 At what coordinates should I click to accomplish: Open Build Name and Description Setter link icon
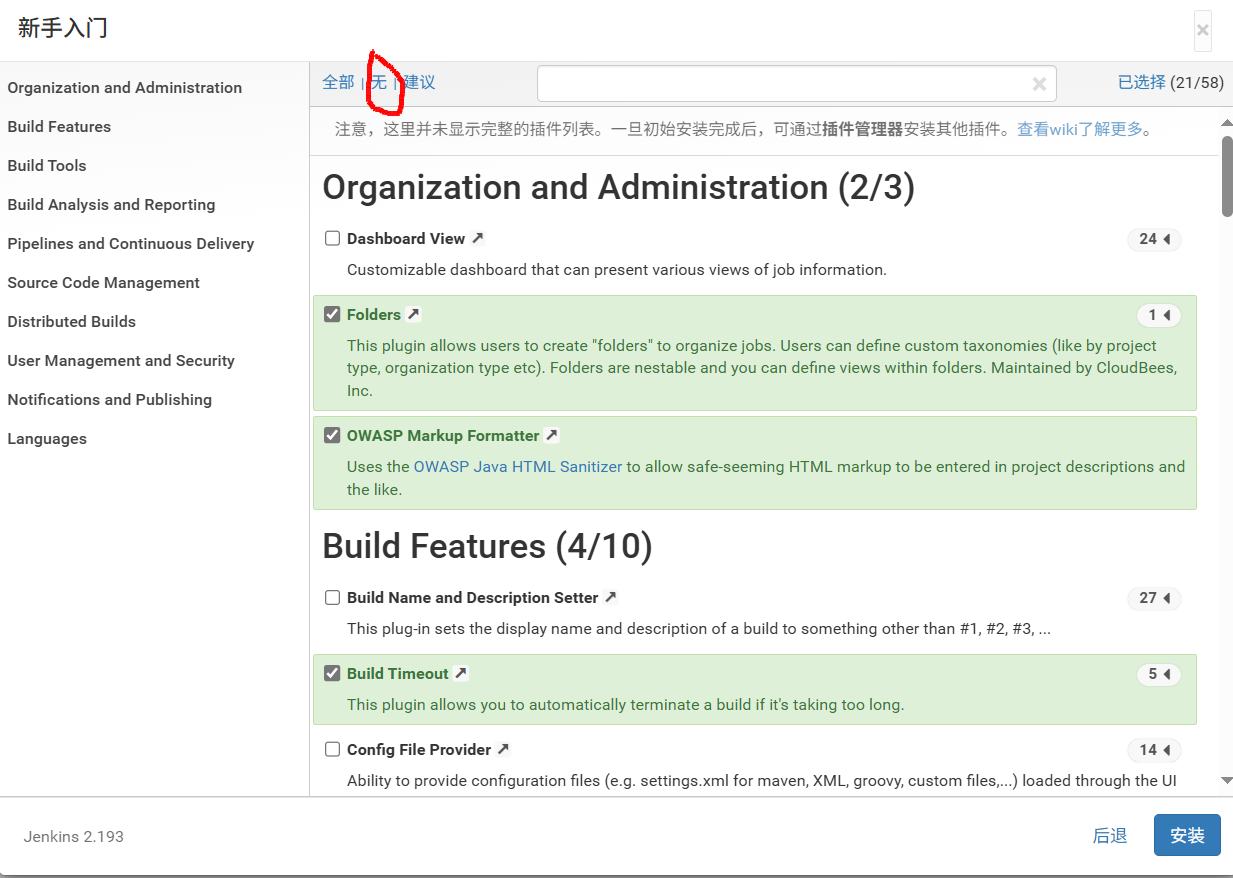[x=611, y=597]
